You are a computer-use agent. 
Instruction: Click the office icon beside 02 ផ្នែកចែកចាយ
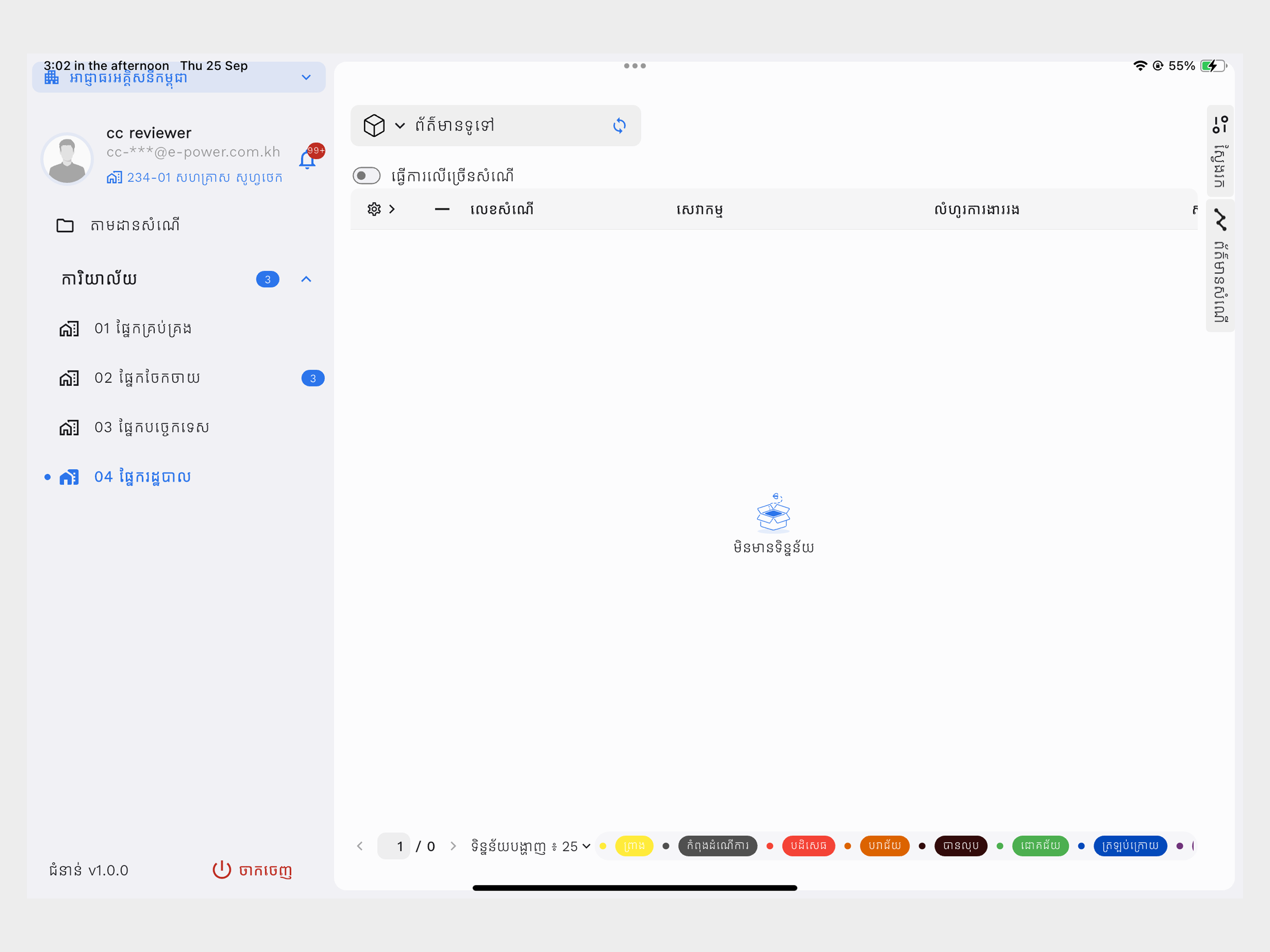69,378
